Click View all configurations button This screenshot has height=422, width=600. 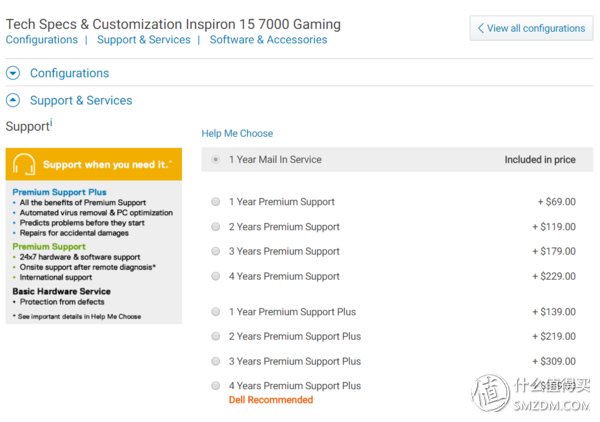click(531, 28)
